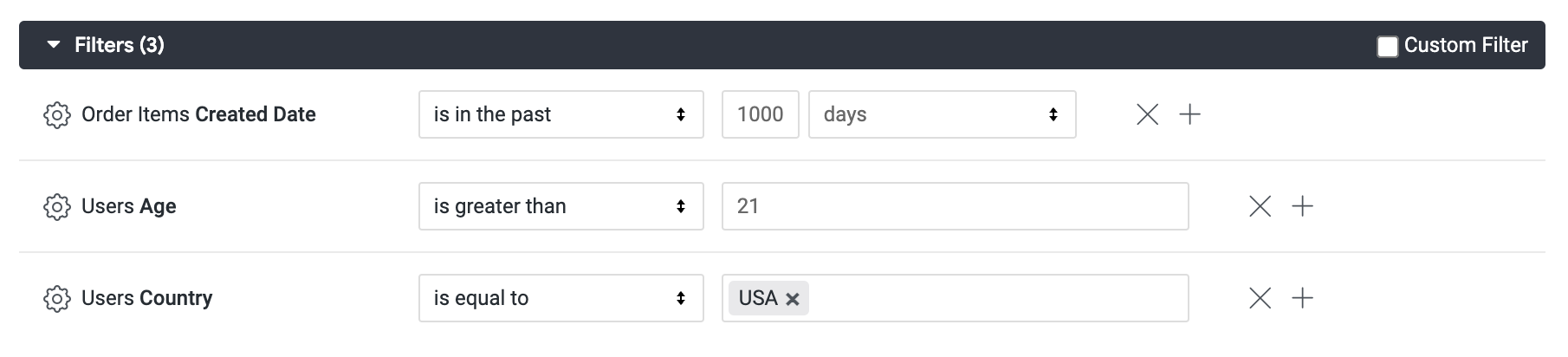Click the Users Age value field showing 21
This screenshot has height=357, width=1568.
[x=956, y=206]
